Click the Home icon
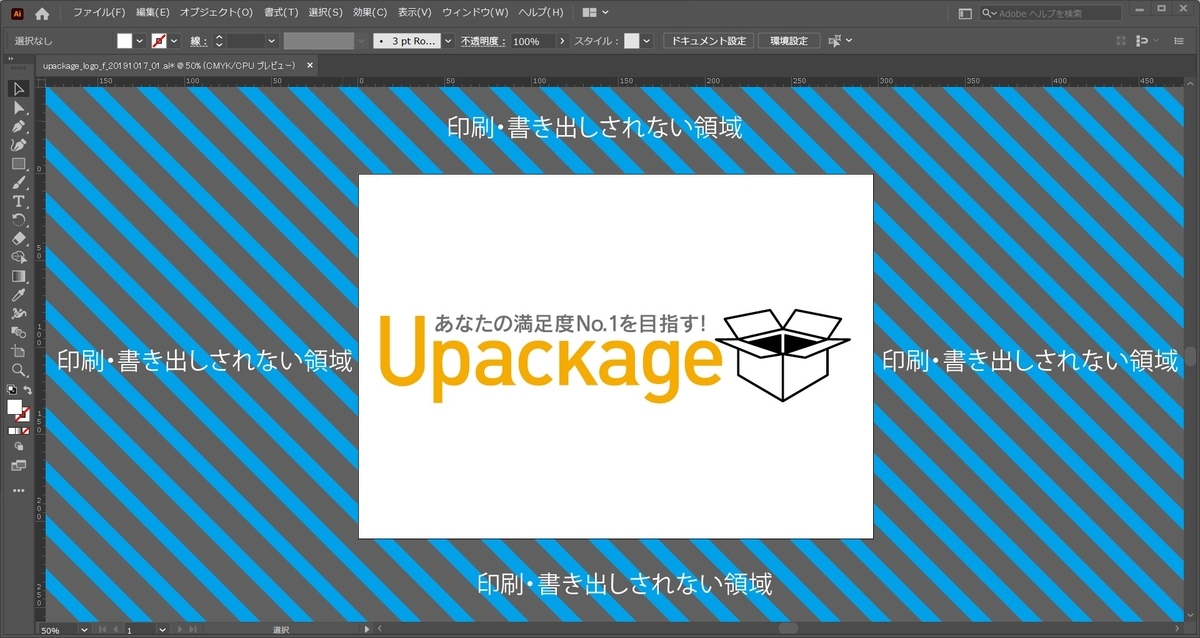This screenshot has height=638, width=1200. (x=42, y=14)
